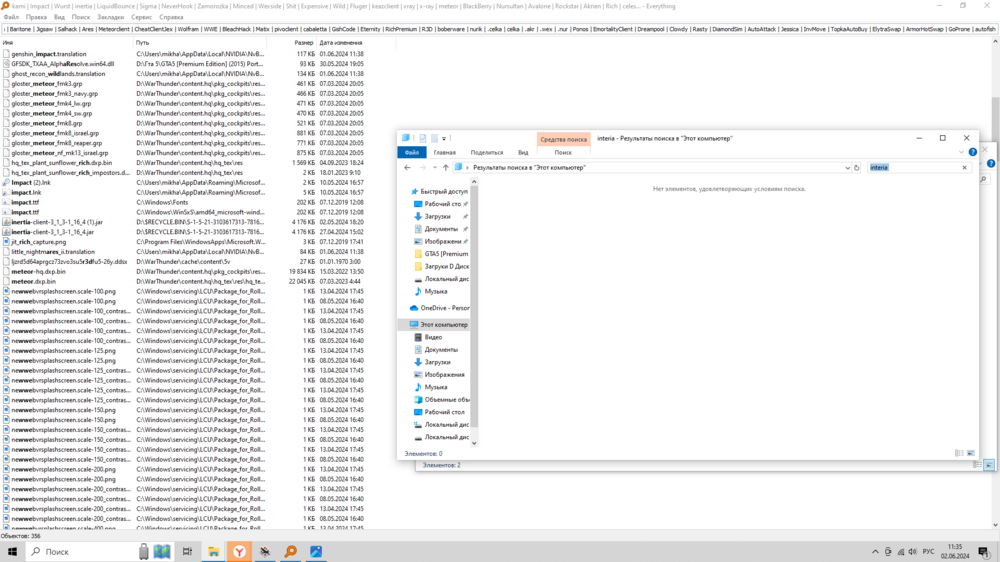The image size is (1000, 562).
Task: Clear the 'interia' search box
Action: [964, 168]
